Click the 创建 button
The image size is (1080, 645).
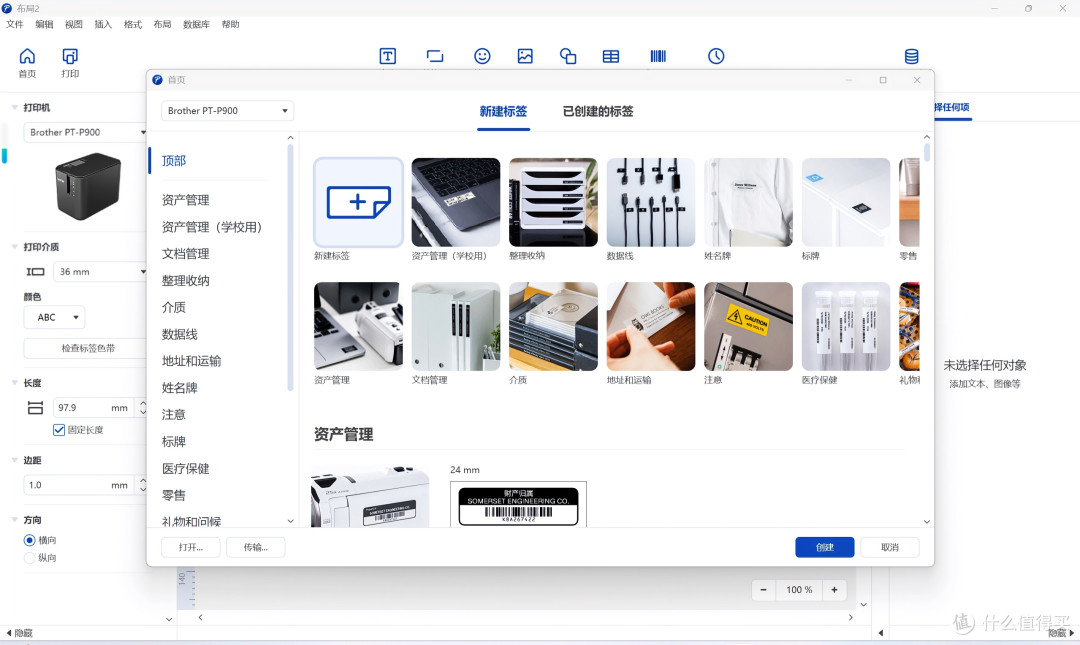(x=824, y=547)
